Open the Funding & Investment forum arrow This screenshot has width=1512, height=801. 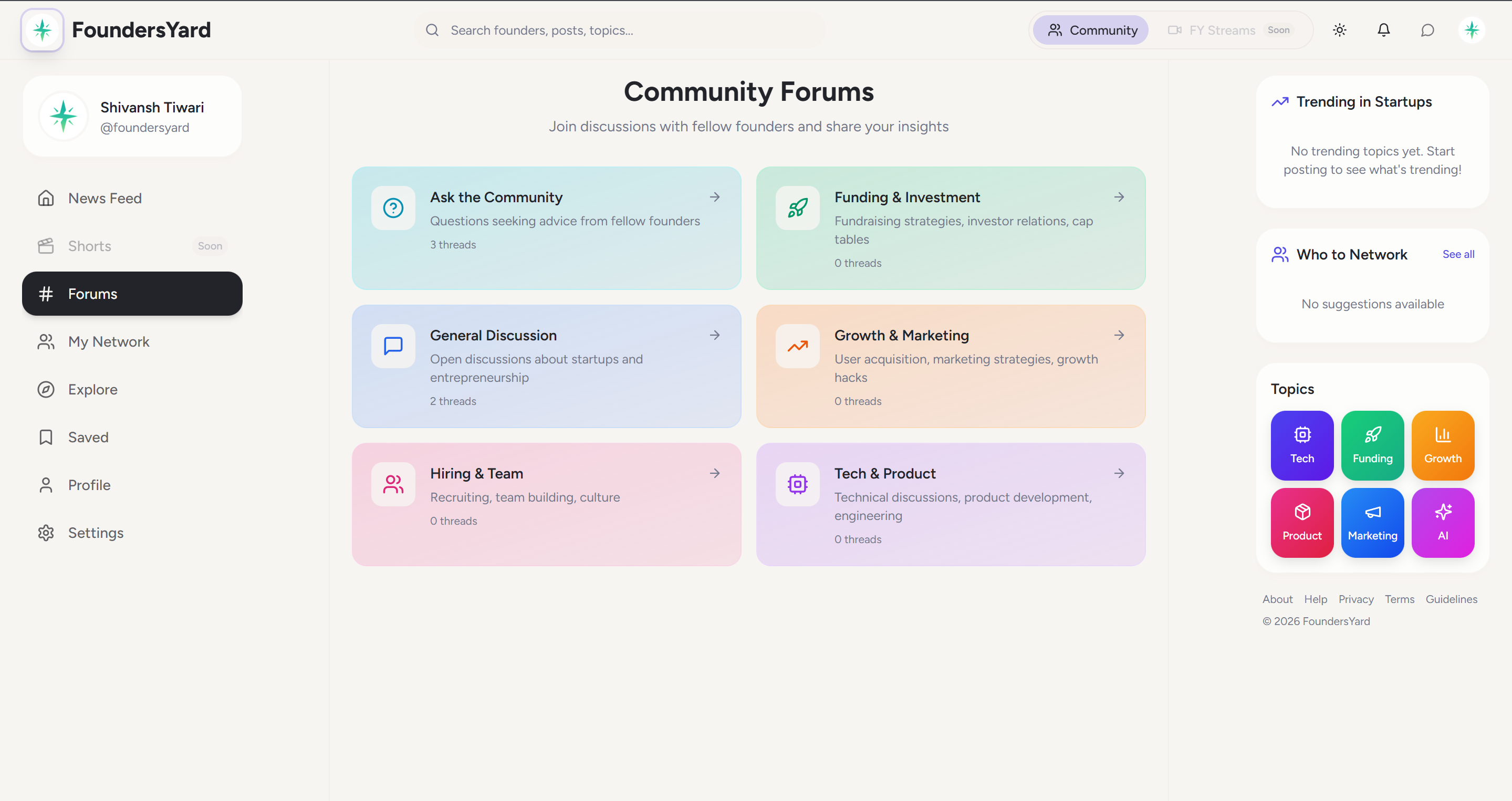[x=1119, y=197]
